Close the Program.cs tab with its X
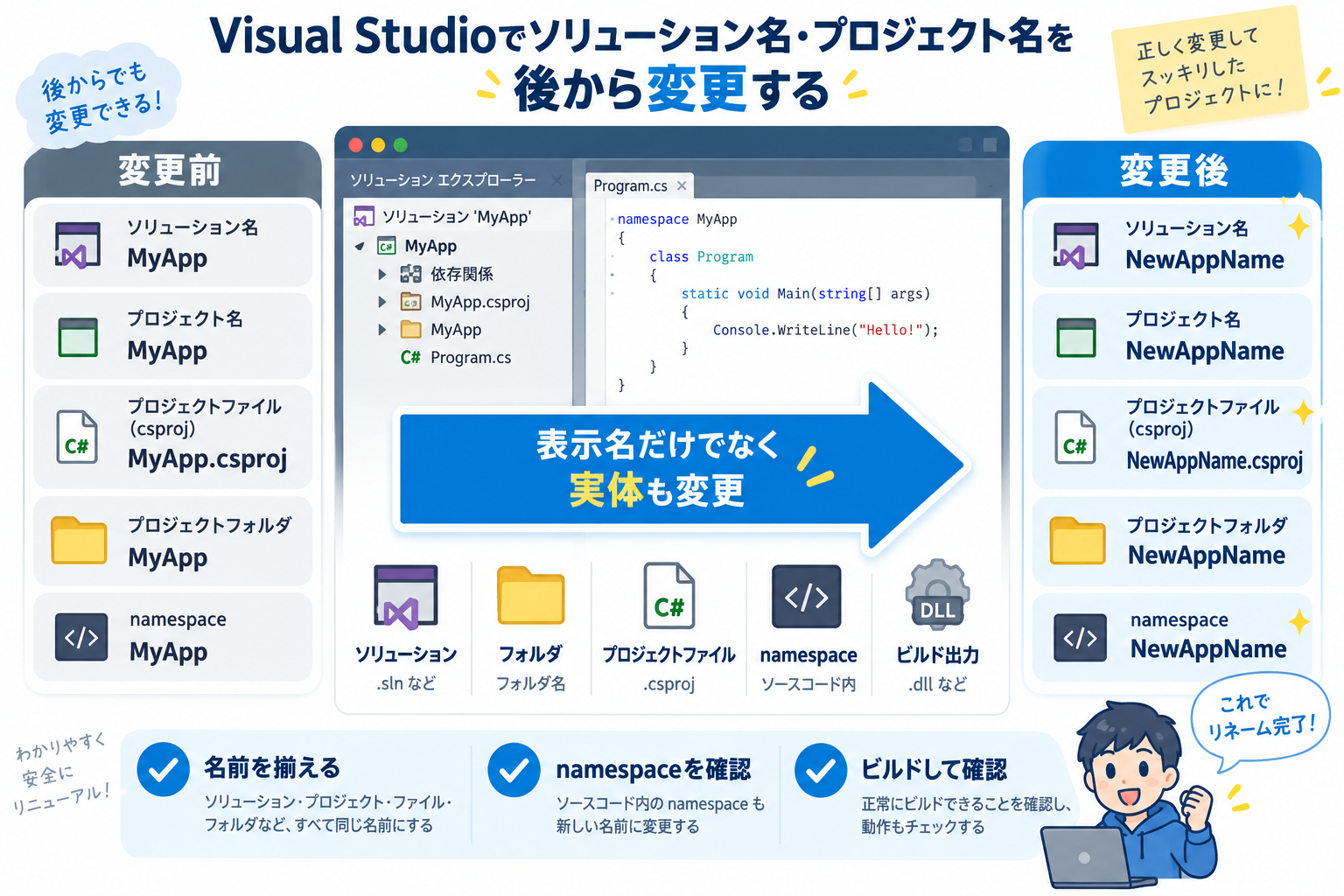This screenshot has height=896, width=1344. 682,185
